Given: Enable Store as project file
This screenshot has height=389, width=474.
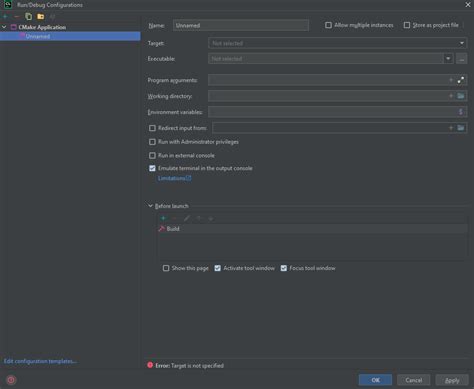Looking at the screenshot, I should pyautogui.click(x=407, y=25).
